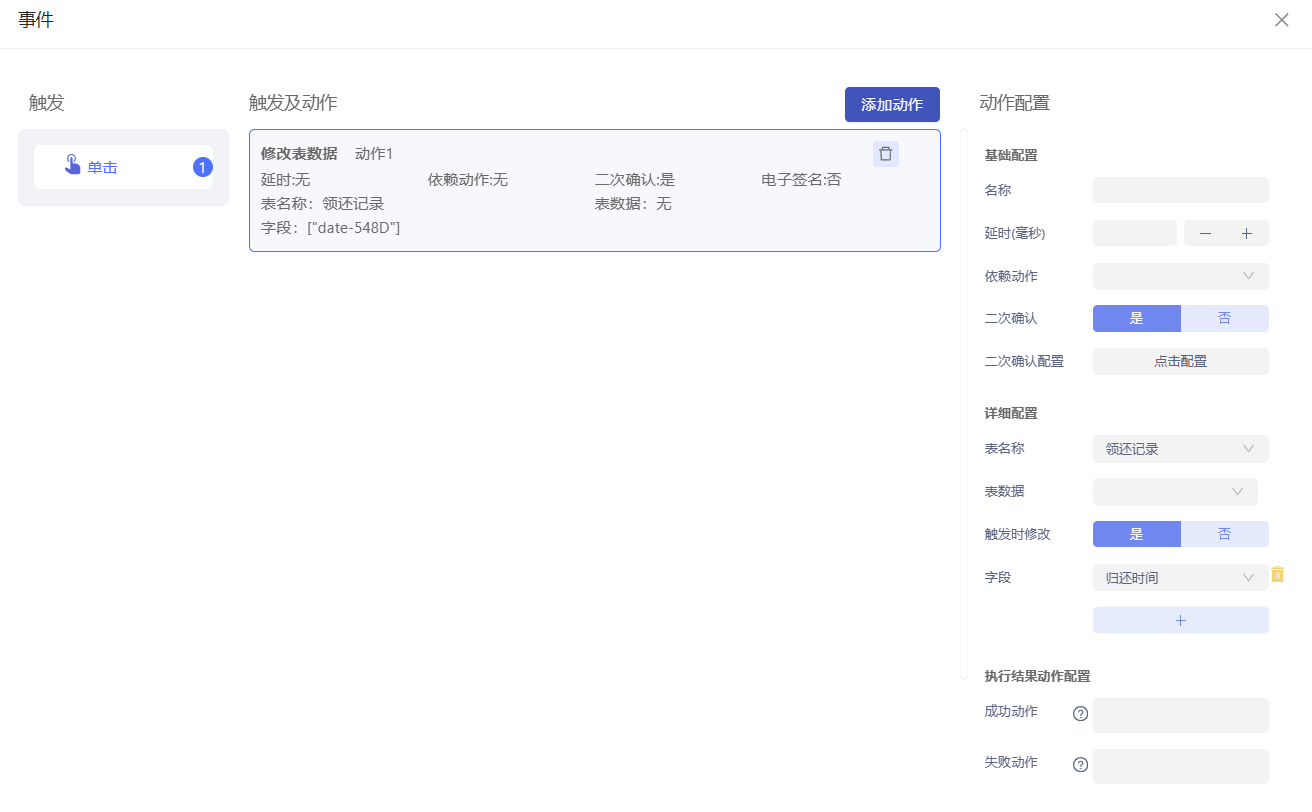The height and width of the screenshot is (812, 1312).
Task: Click the 触发及动作 panel title
Action: point(293,102)
